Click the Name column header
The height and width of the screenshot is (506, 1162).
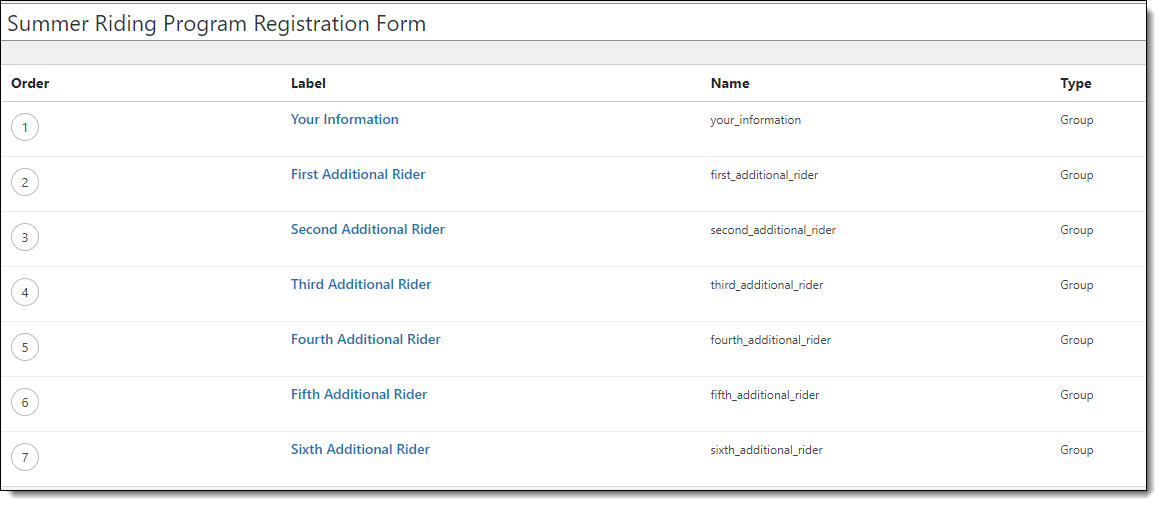[x=730, y=83]
